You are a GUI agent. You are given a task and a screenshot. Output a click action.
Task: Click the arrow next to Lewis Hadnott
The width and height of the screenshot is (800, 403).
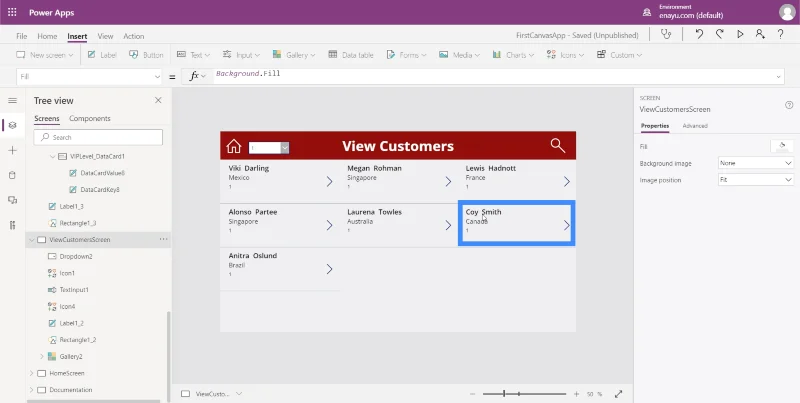coord(566,181)
